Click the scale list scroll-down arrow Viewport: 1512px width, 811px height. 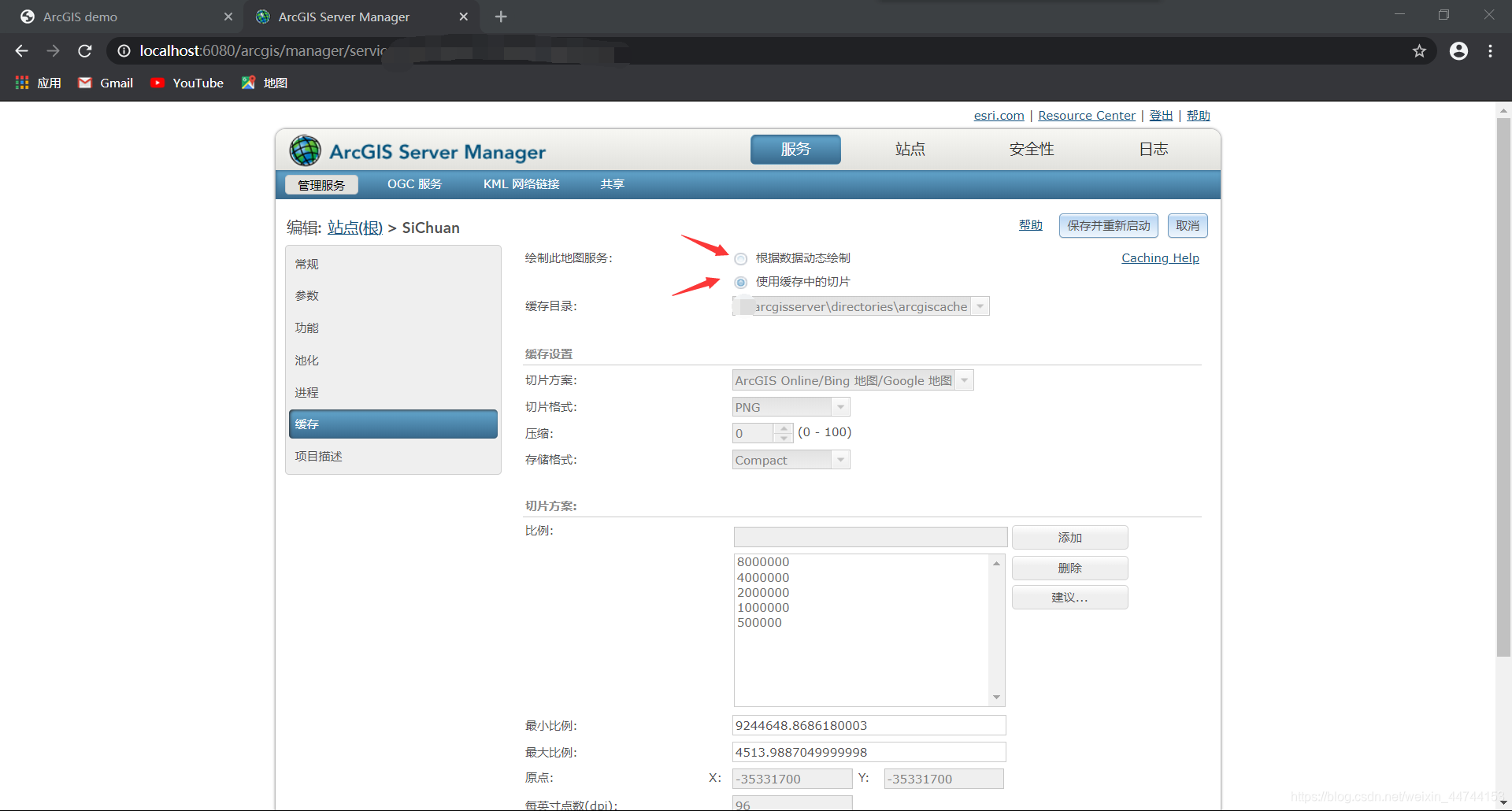(997, 698)
